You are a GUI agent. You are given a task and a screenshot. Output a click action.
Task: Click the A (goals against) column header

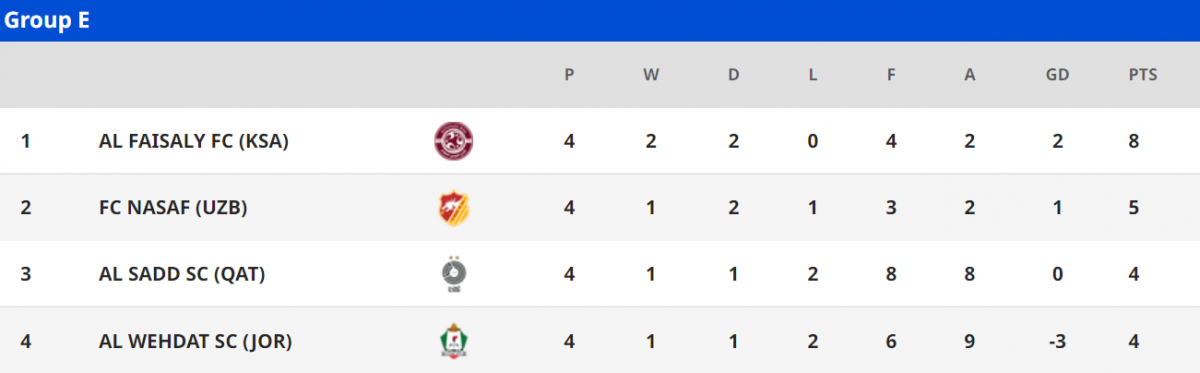point(969,75)
